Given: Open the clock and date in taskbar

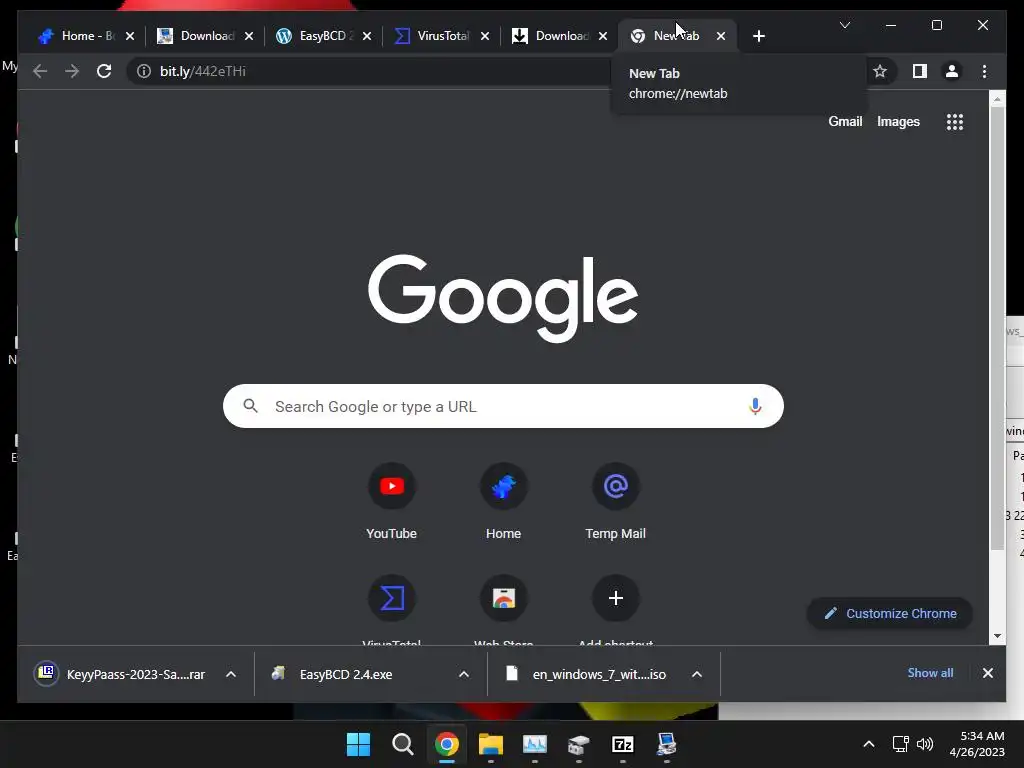Looking at the screenshot, I should [977, 744].
